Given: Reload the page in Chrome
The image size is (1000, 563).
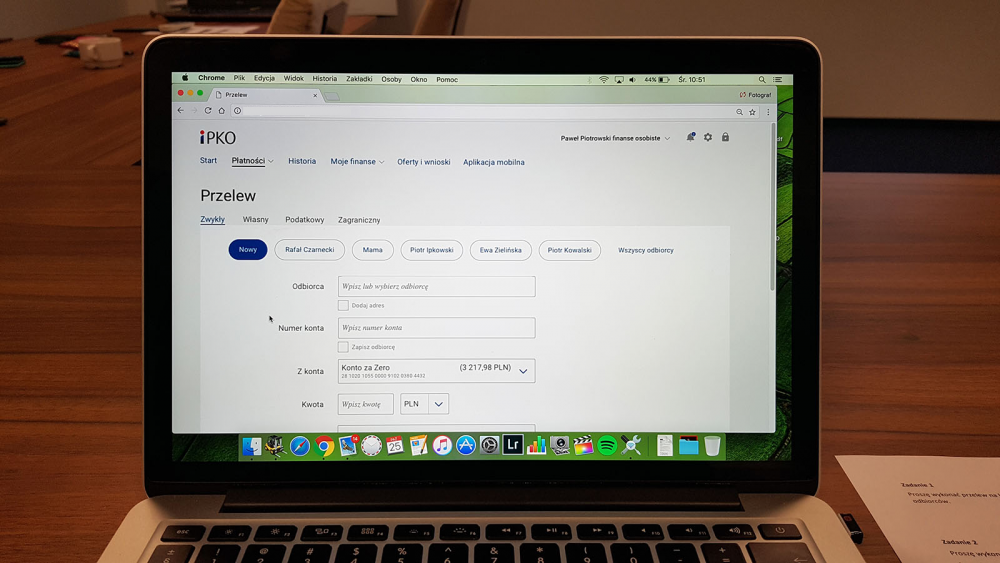Looking at the screenshot, I should click(x=208, y=110).
